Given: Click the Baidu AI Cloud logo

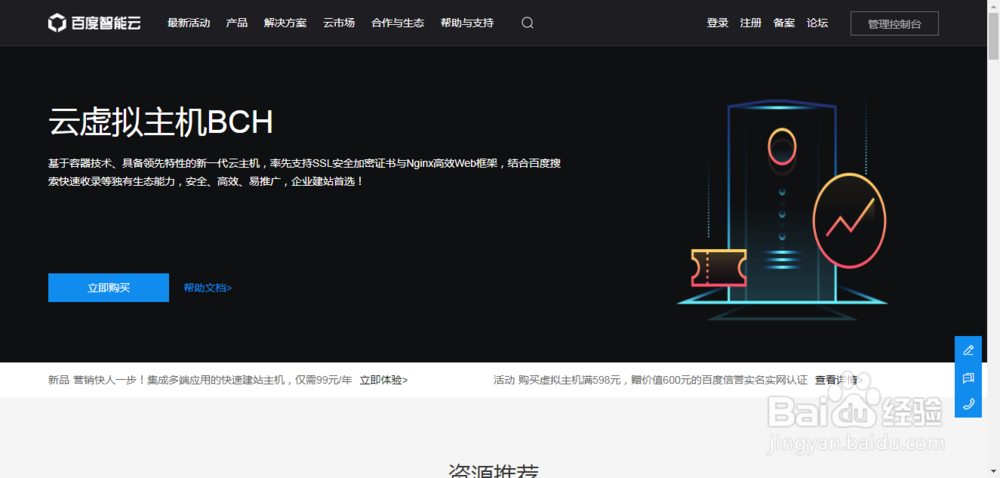Looking at the screenshot, I should click(x=94, y=23).
